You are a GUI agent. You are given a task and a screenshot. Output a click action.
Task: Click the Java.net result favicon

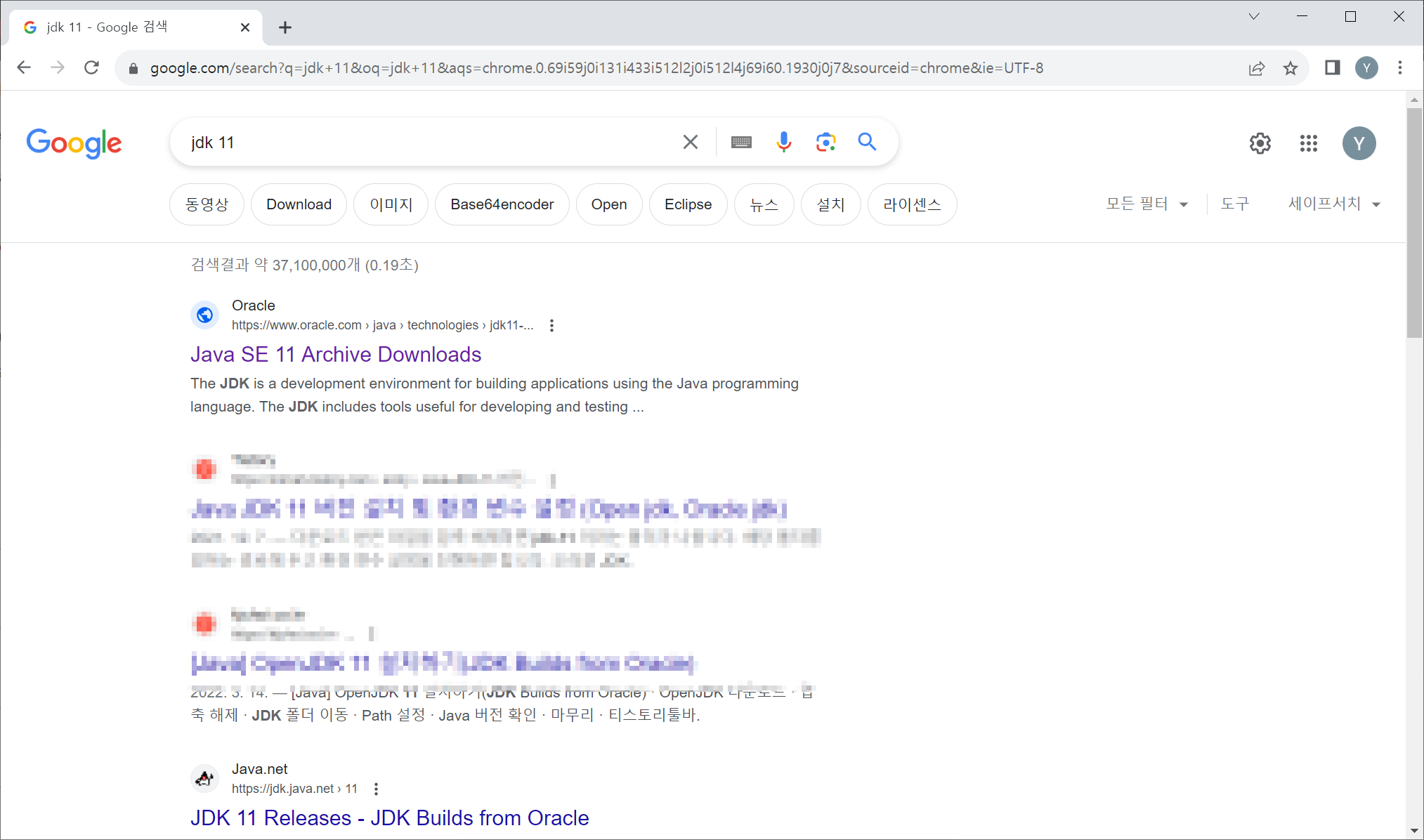point(205,778)
